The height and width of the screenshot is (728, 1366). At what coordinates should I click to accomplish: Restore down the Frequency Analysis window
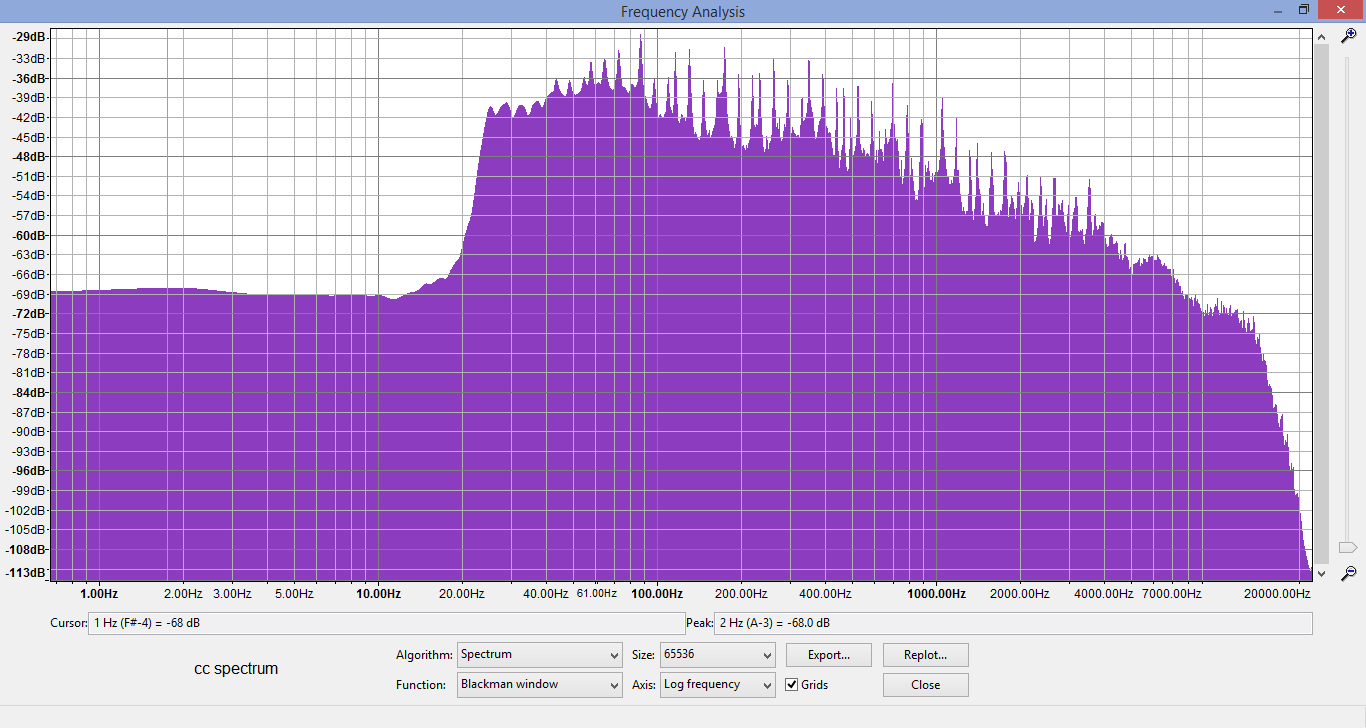1303,9
